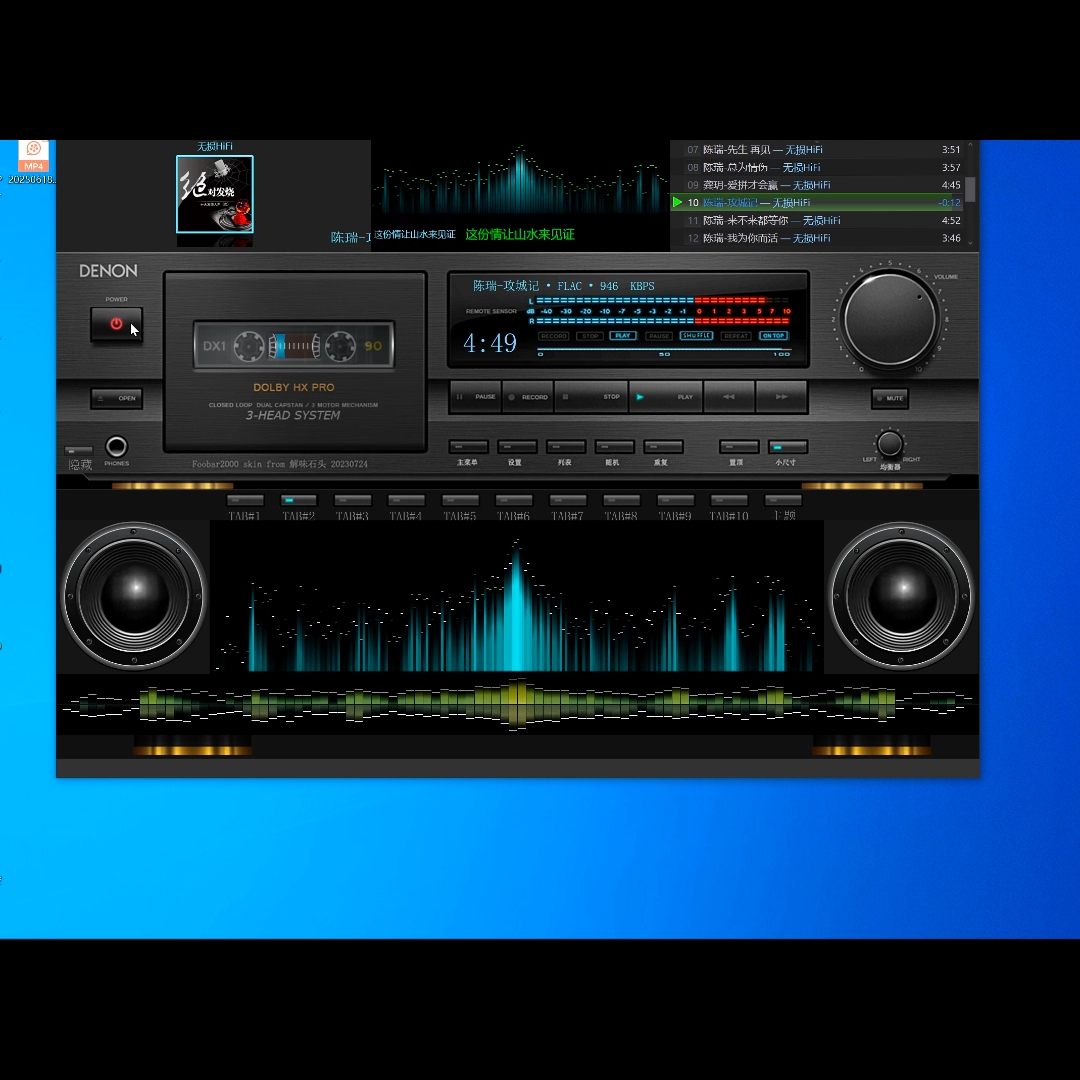Screen dimensions: 1080x1080
Task: Select playlist track 11 陈瑞-来不来都等你
Action: tap(818, 220)
